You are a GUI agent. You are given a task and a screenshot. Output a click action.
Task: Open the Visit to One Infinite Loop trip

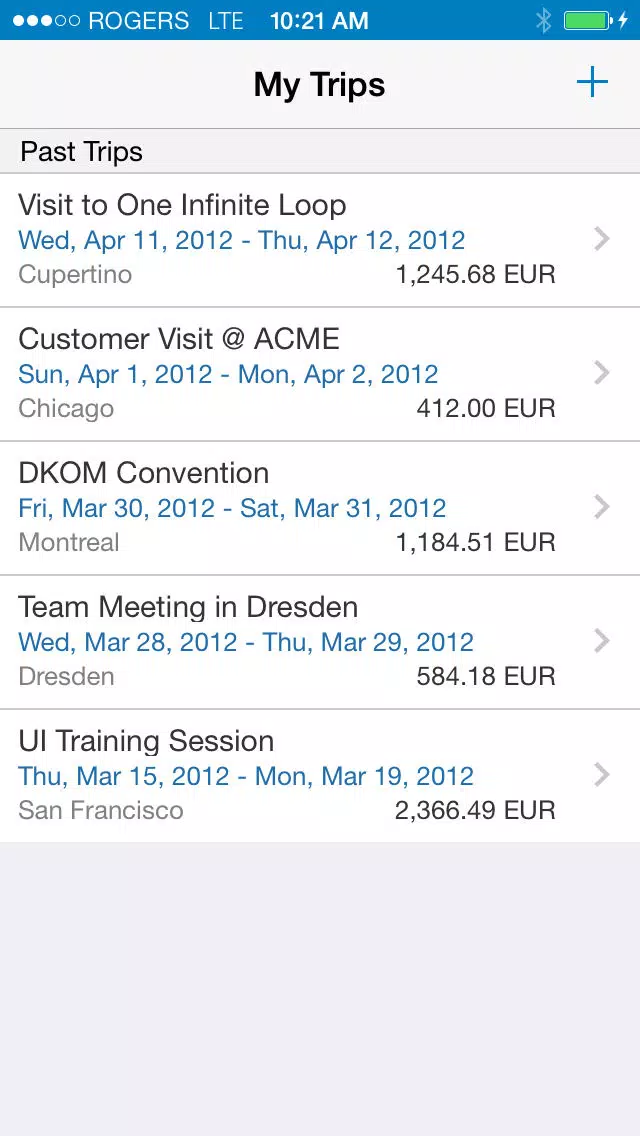point(182,205)
